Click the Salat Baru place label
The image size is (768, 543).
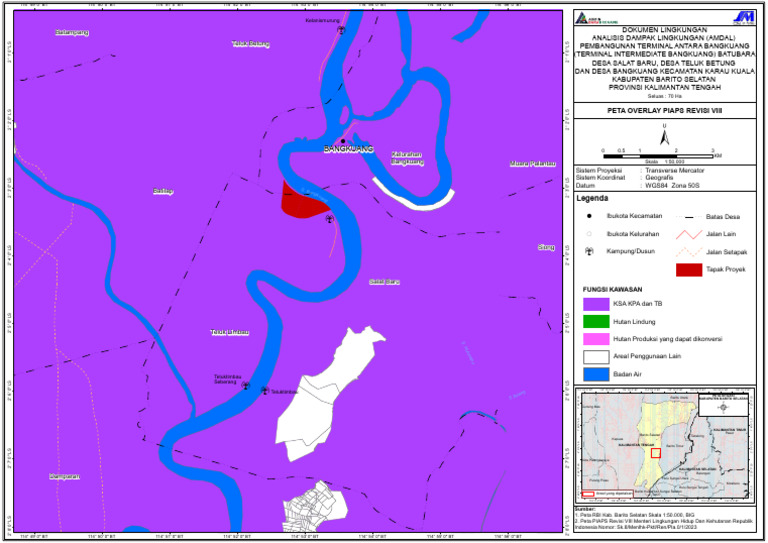[384, 282]
